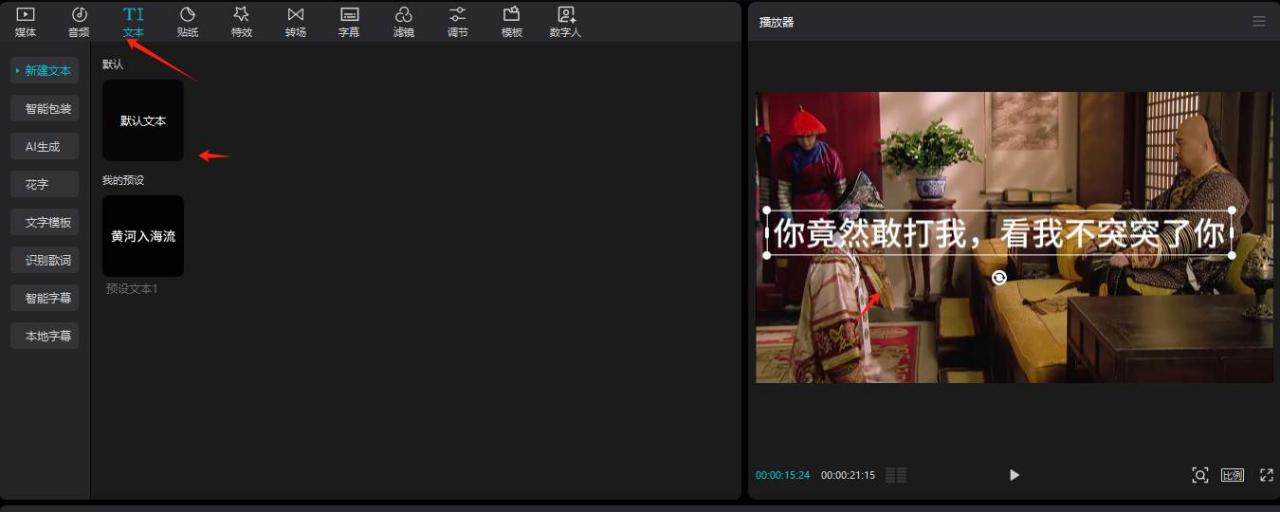This screenshot has height=512, width=1280.
Task: Open the 媒体 media panel
Action: coord(25,21)
